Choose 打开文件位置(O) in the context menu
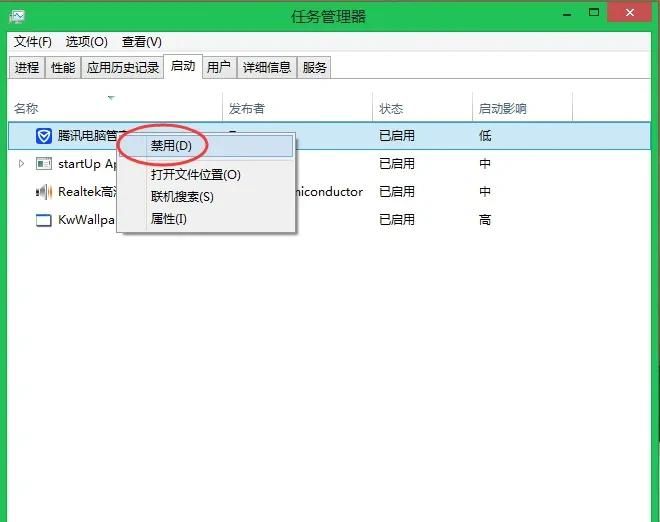This screenshot has height=522, width=660. [207, 174]
